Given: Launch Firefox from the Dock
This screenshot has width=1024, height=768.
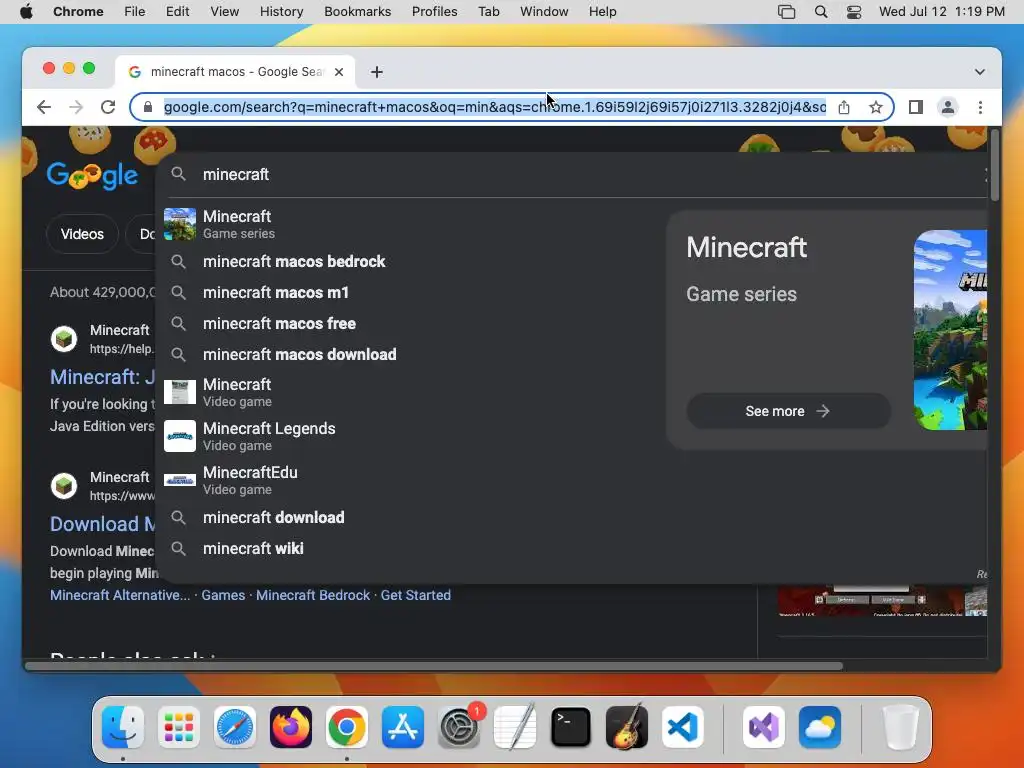Looking at the screenshot, I should click(x=291, y=727).
